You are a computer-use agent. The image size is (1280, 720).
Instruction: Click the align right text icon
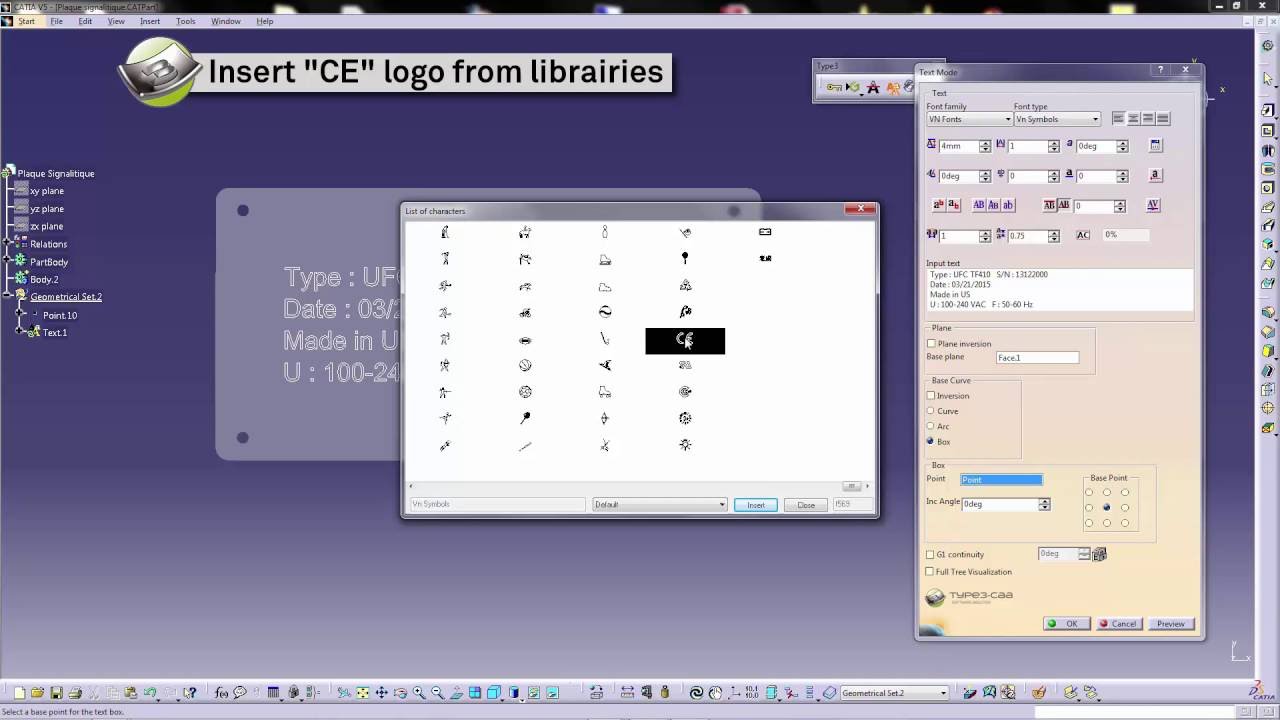click(x=1148, y=118)
